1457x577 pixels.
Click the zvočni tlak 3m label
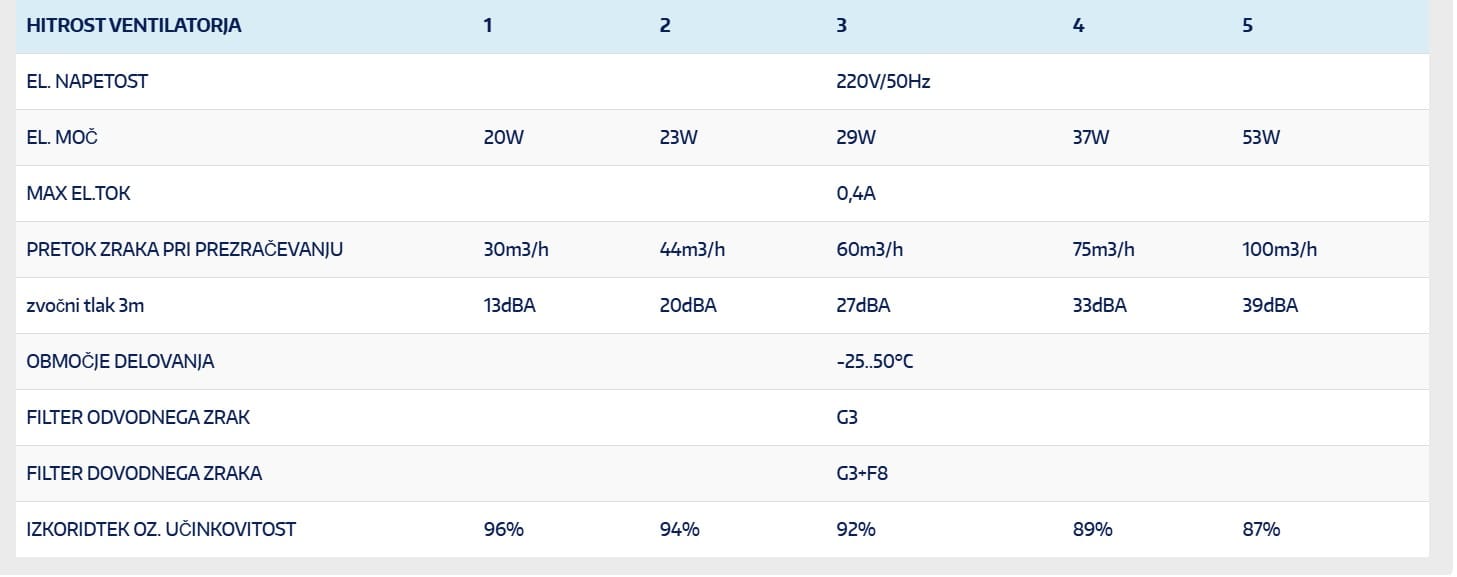(86, 306)
